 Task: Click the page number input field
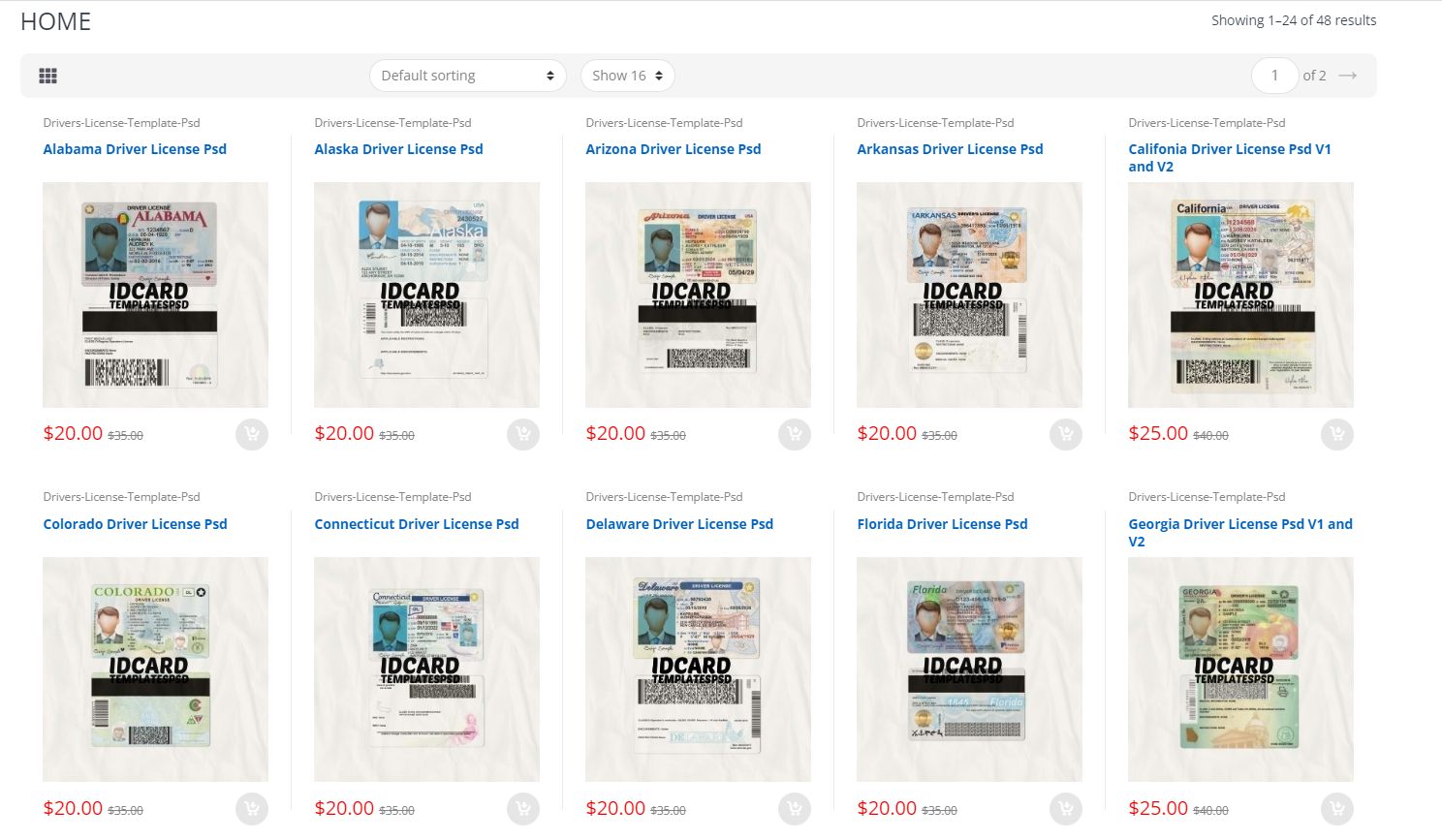click(x=1274, y=76)
